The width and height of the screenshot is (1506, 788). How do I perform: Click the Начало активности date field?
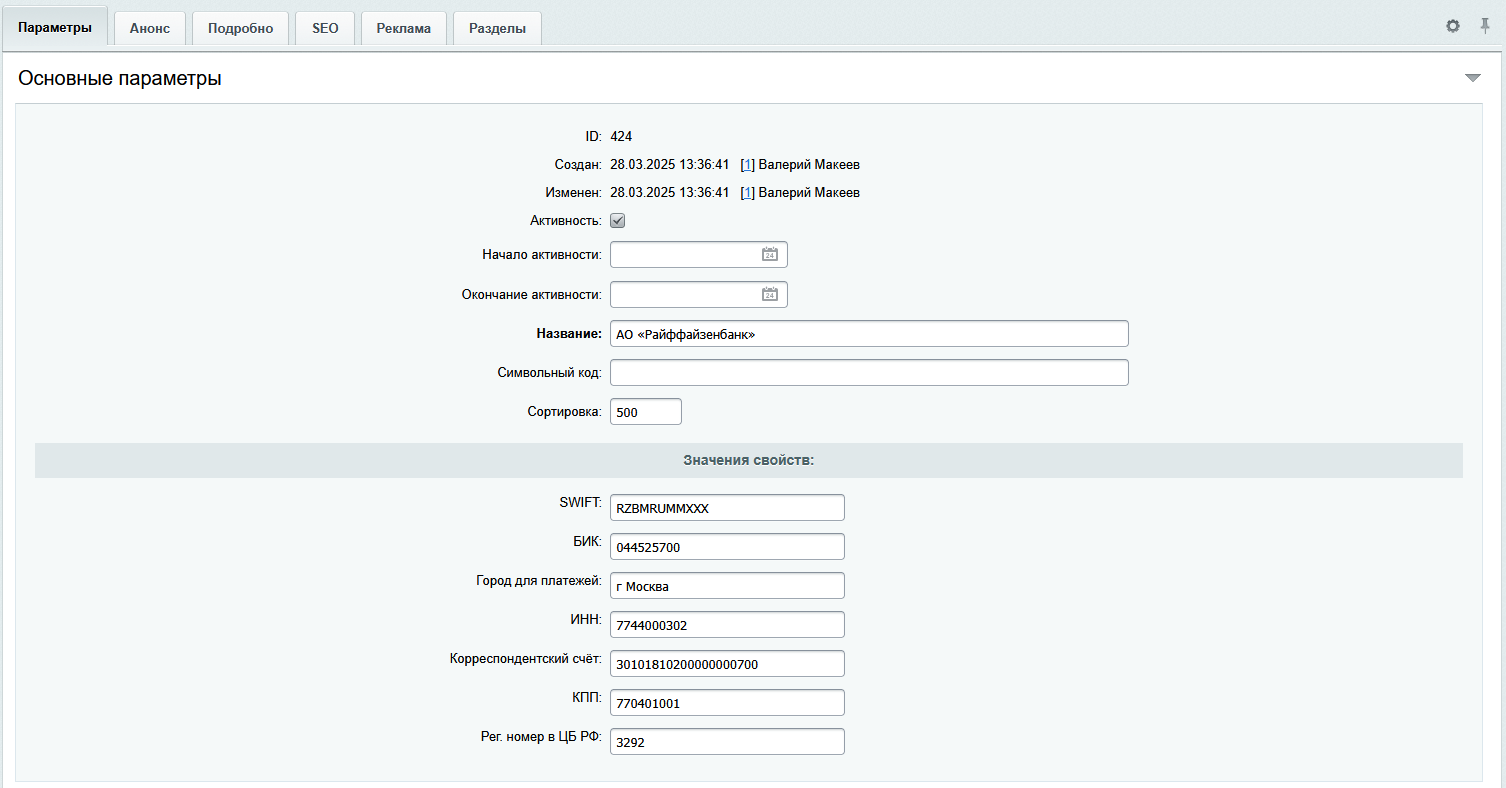click(x=699, y=254)
